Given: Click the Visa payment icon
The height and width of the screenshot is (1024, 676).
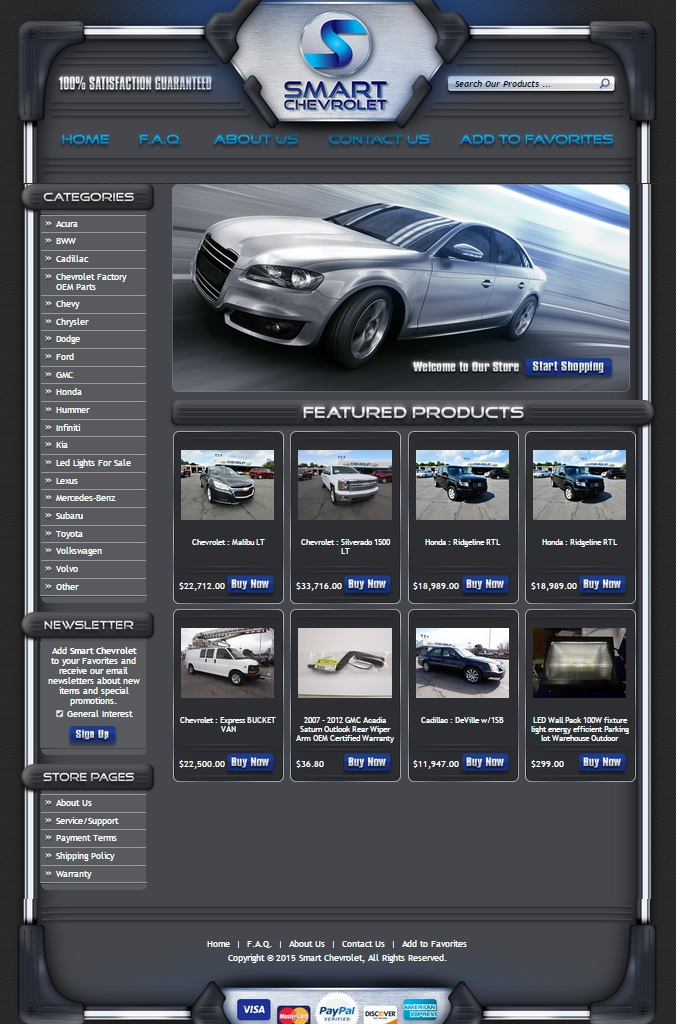Looking at the screenshot, I should pyautogui.click(x=253, y=1009).
